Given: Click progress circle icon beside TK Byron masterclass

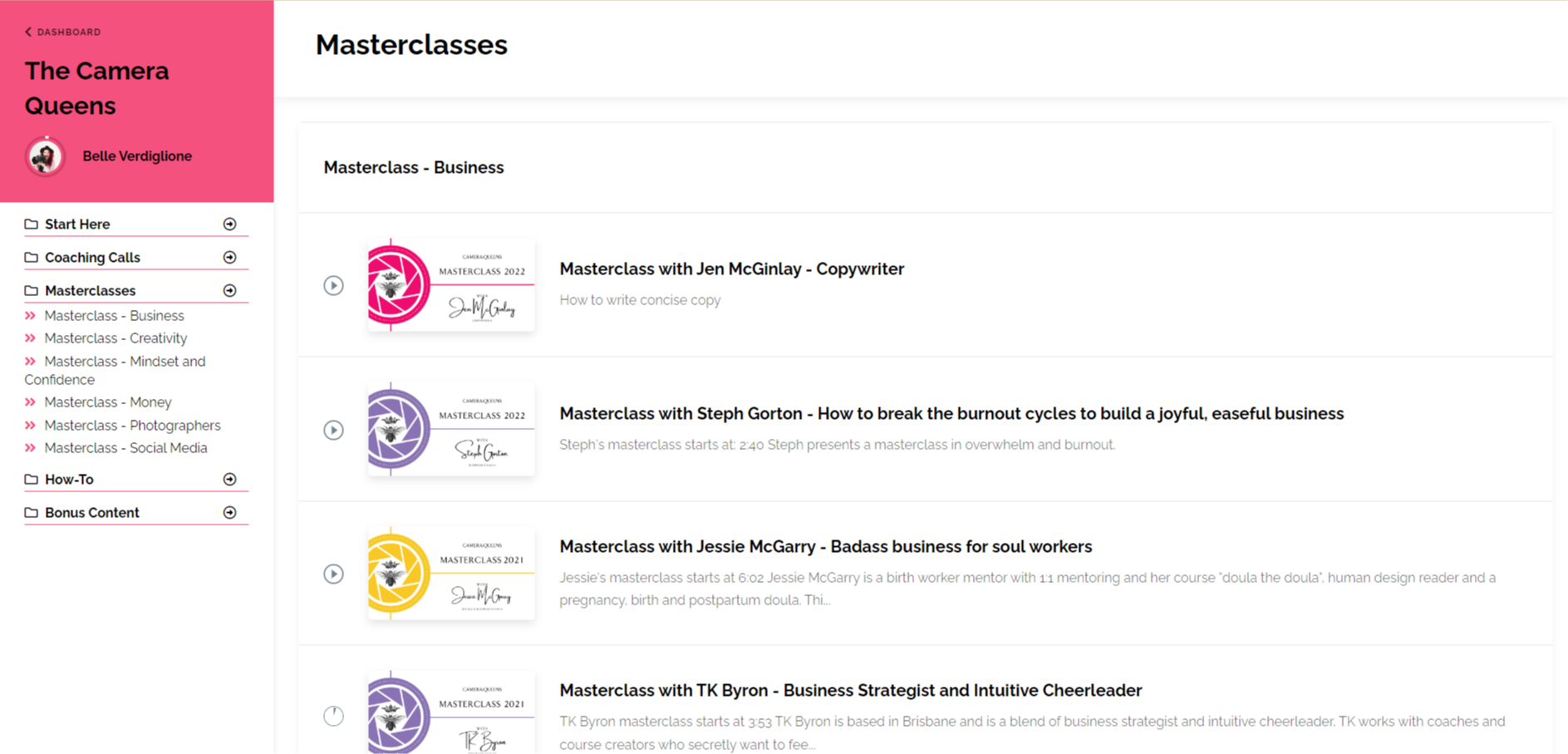Looking at the screenshot, I should tap(333, 716).
